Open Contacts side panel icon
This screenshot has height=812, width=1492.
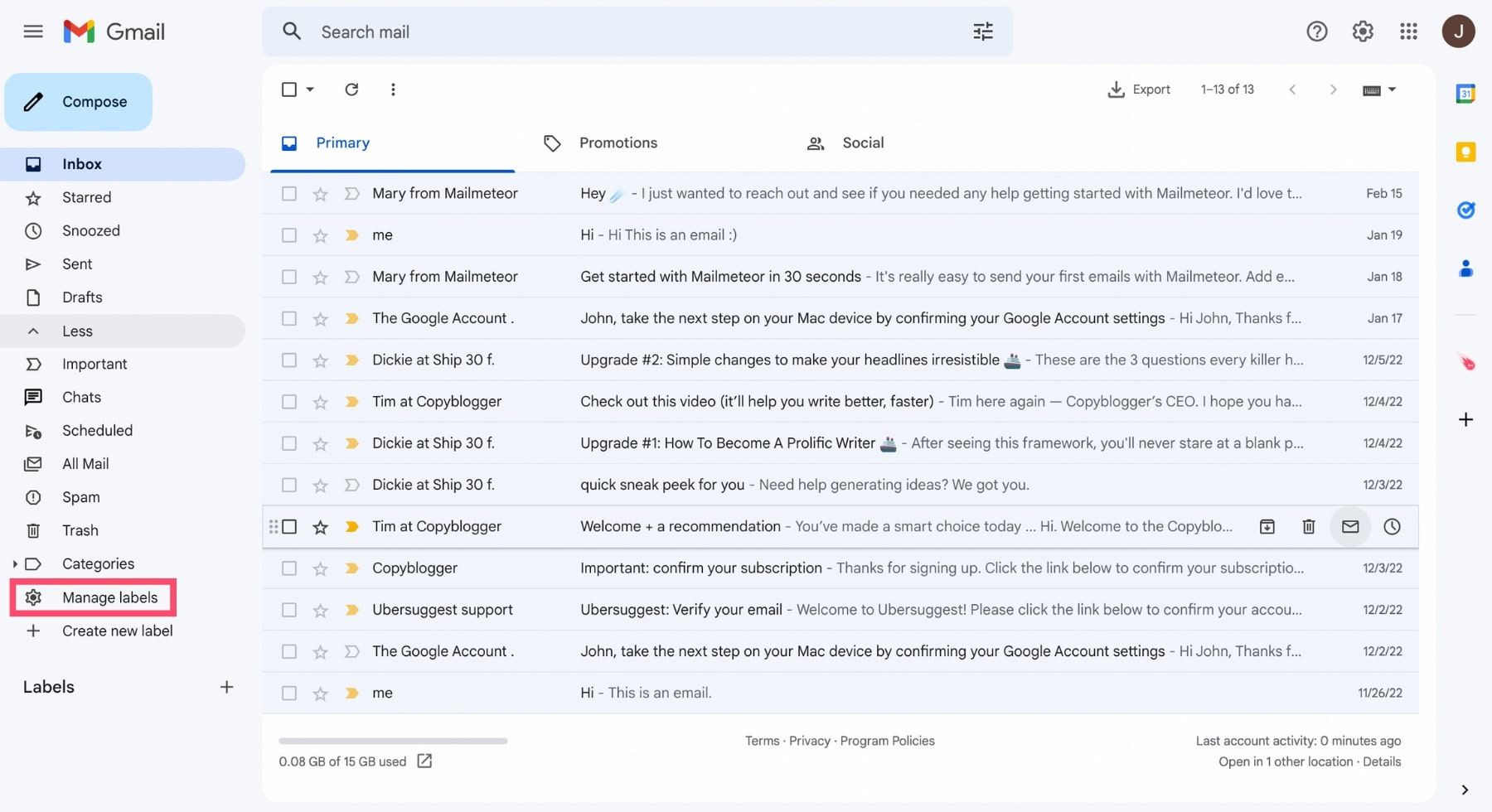coord(1465,268)
